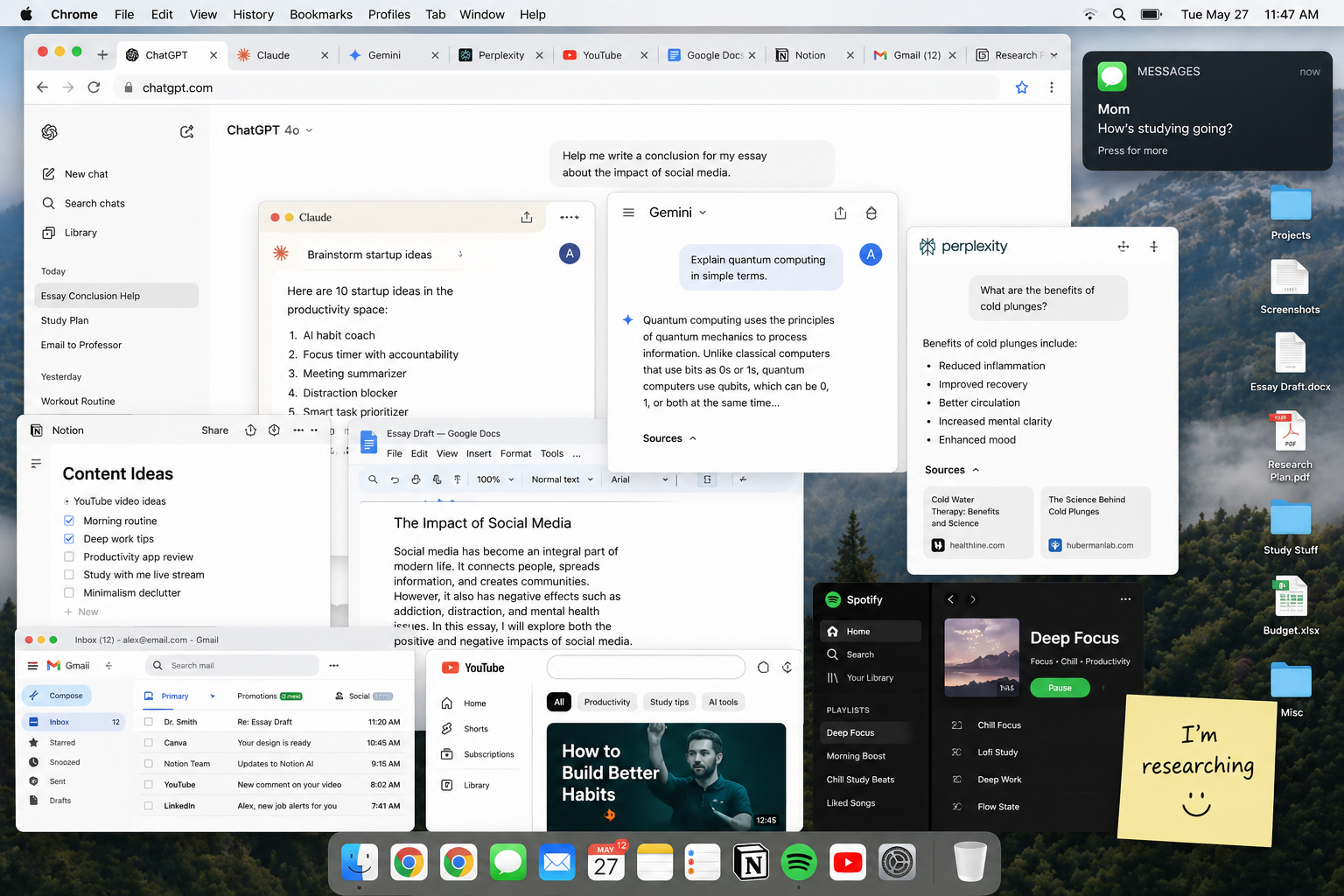Switch to the Gmail (12) tab

915,55
